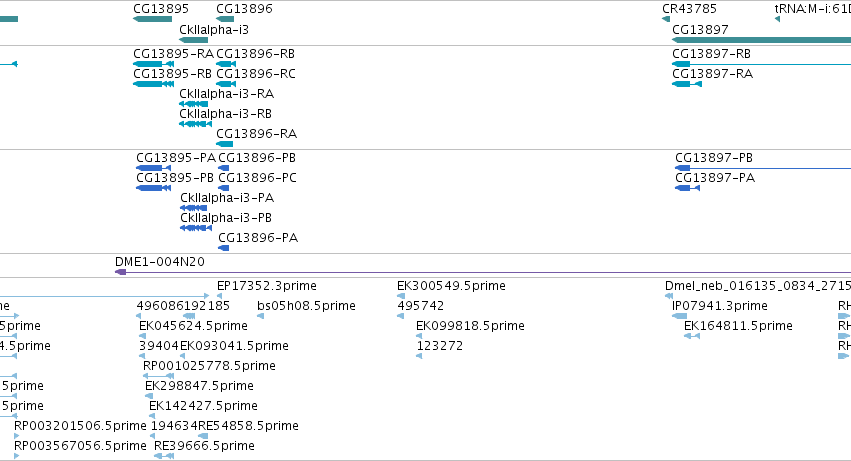Click protein CG13896-PB
This screenshot has width=851, height=461.
coord(257,158)
